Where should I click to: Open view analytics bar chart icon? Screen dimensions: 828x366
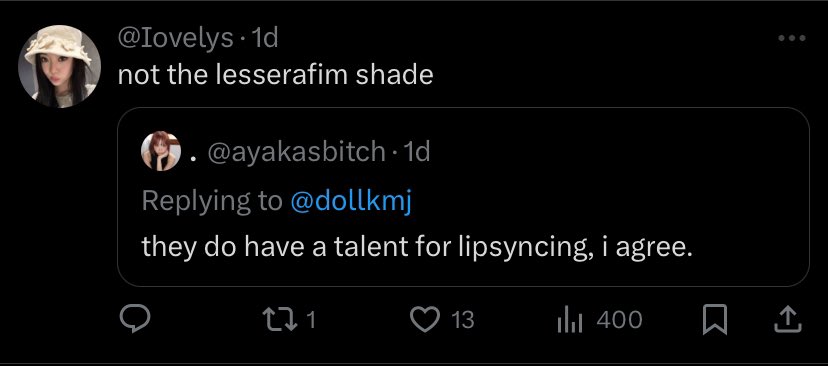point(570,321)
